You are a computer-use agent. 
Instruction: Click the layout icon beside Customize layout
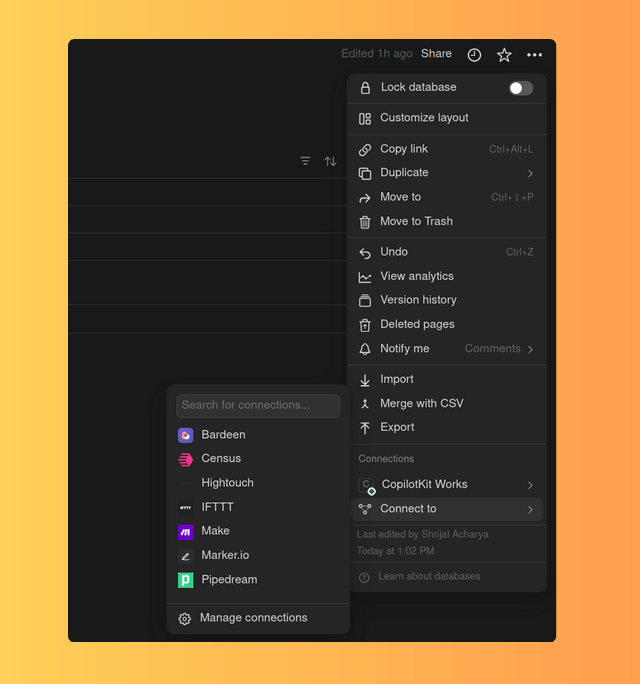[x=365, y=119]
